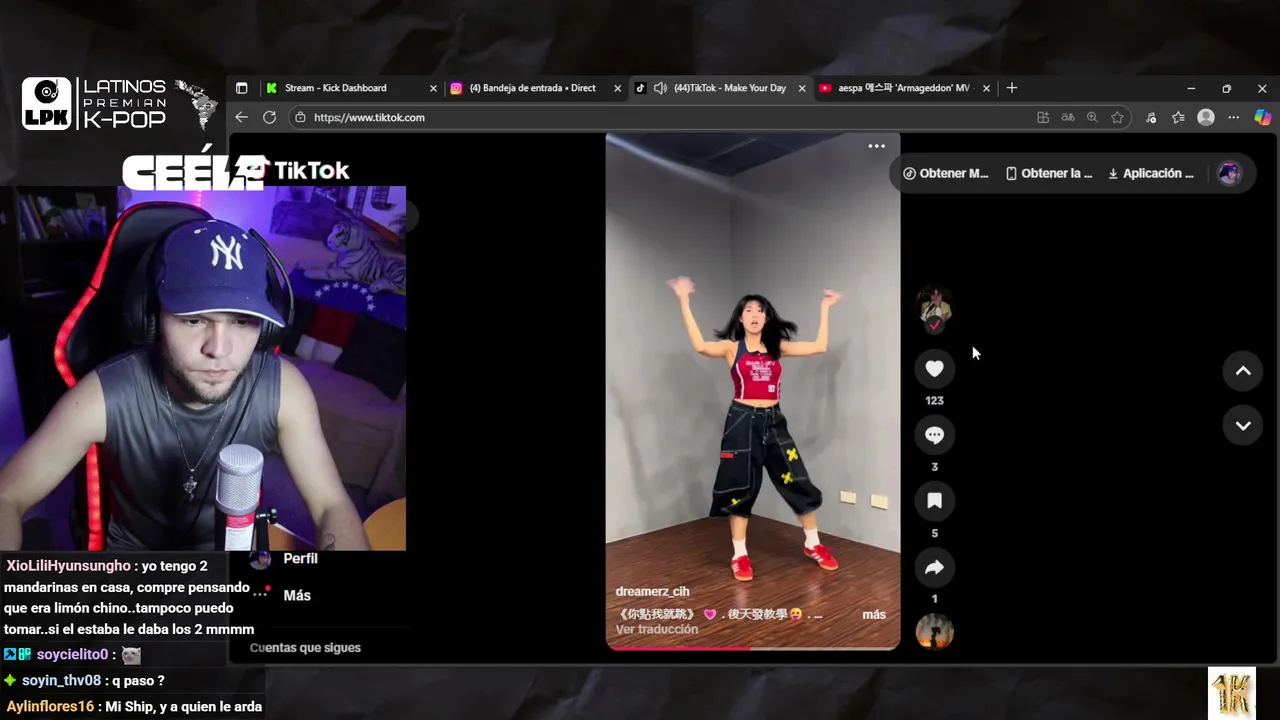
Task: Share the TikTok video
Action: pyautogui.click(x=934, y=568)
